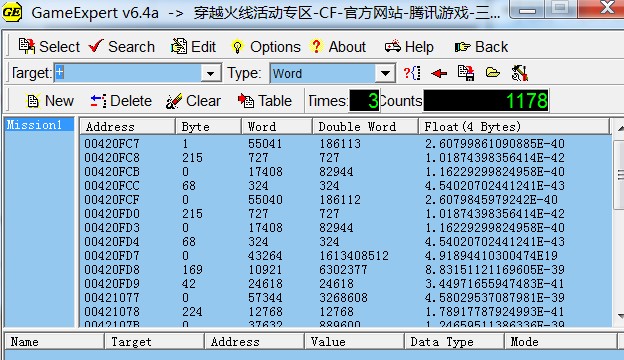Click the Name column header in lower table
Screen dimensions: 624x360
point(54,342)
